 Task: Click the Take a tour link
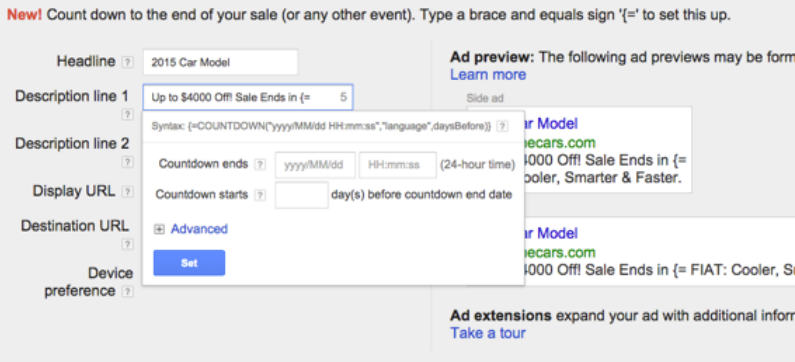pos(488,333)
